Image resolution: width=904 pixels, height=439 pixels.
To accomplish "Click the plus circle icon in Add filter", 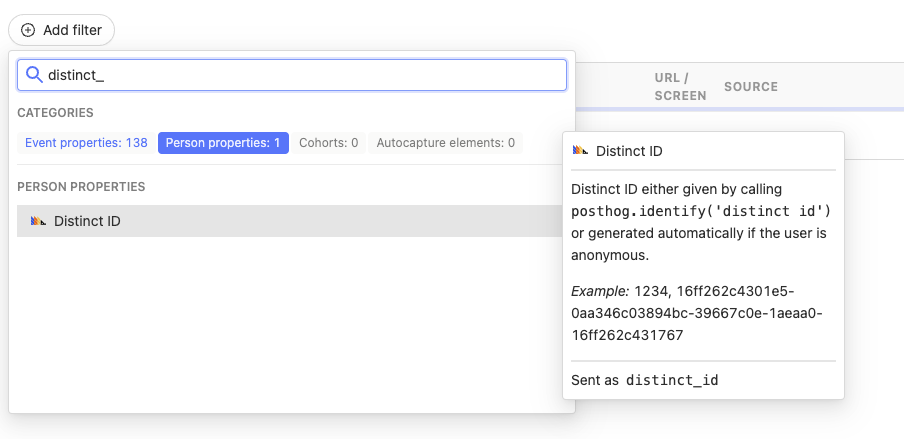I will click(x=28, y=30).
